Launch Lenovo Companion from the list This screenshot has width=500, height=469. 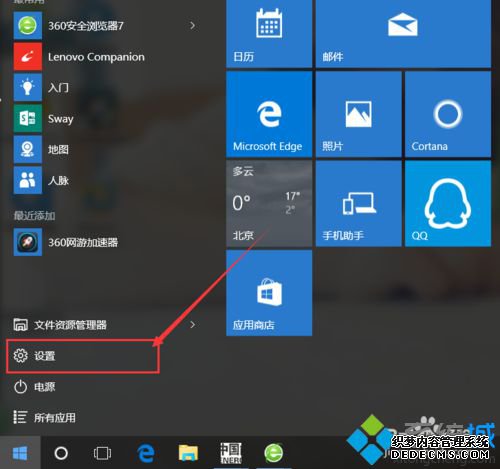coord(107,57)
